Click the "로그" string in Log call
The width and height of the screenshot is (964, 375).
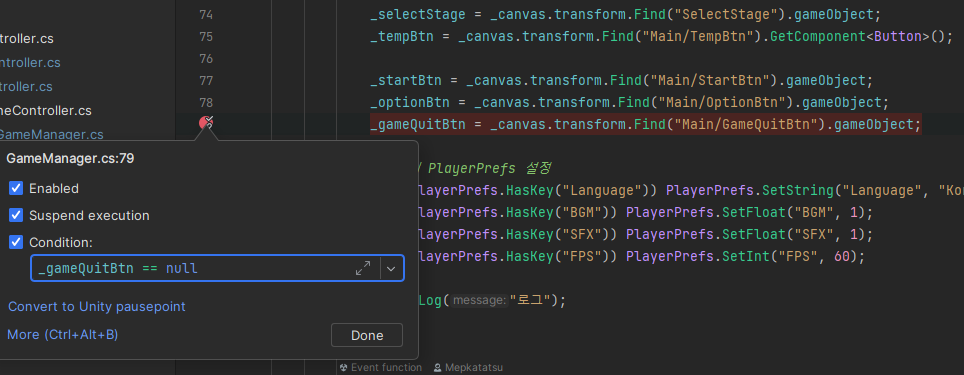tap(530, 300)
